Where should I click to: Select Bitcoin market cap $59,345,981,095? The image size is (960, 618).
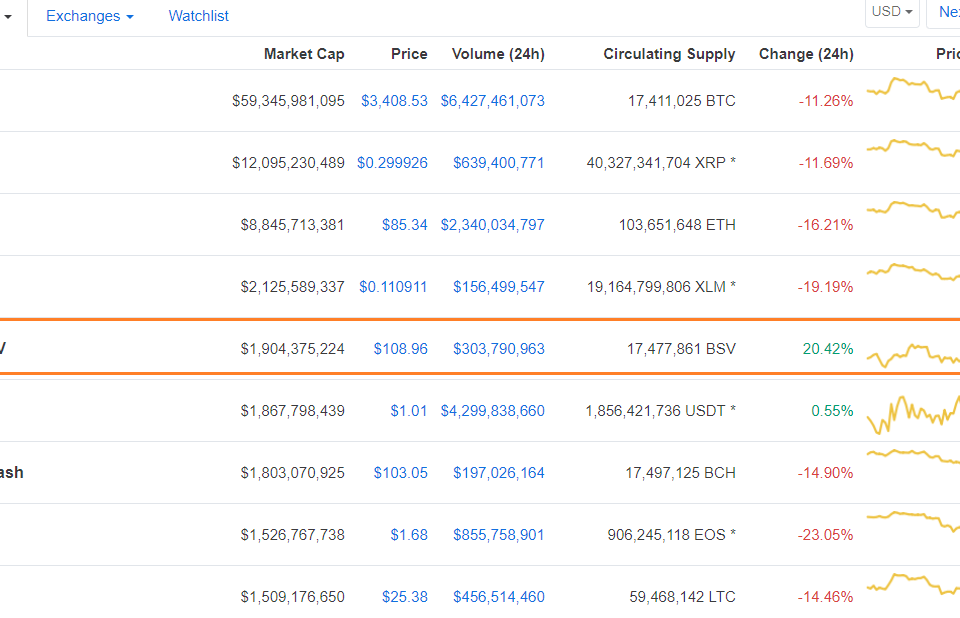[288, 100]
